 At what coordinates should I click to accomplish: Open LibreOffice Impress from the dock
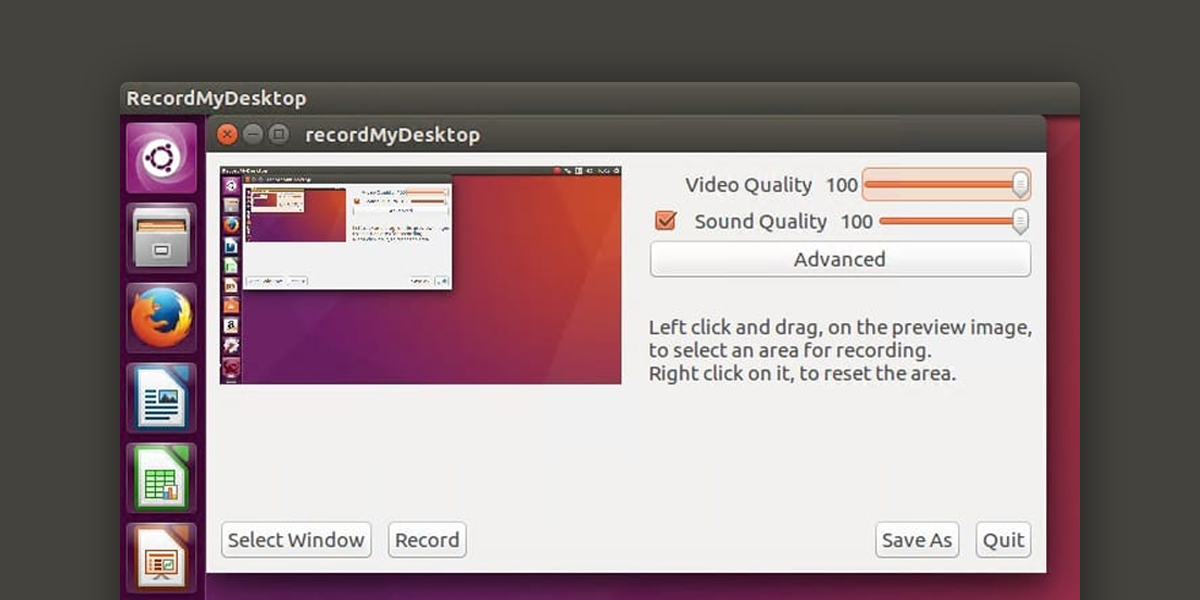161,556
